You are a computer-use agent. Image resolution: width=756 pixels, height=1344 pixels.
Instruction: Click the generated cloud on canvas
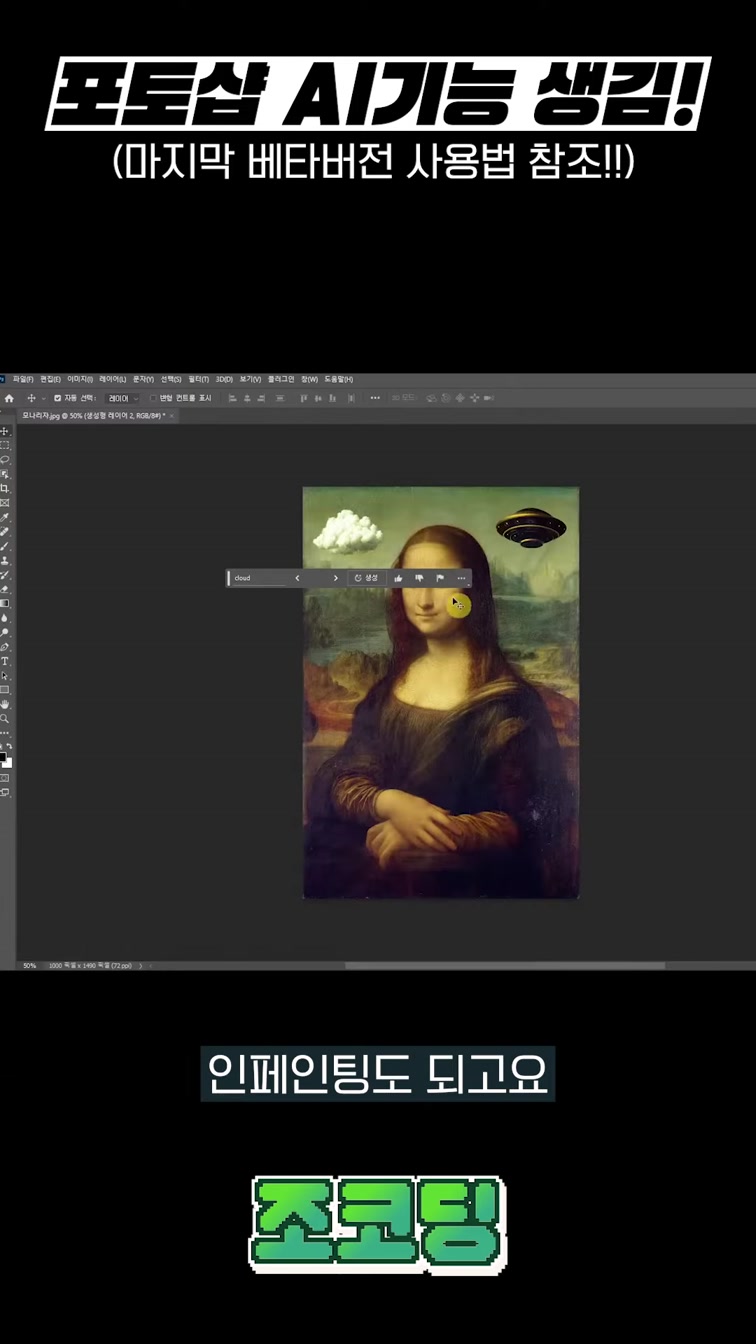click(x=348, y=530)
